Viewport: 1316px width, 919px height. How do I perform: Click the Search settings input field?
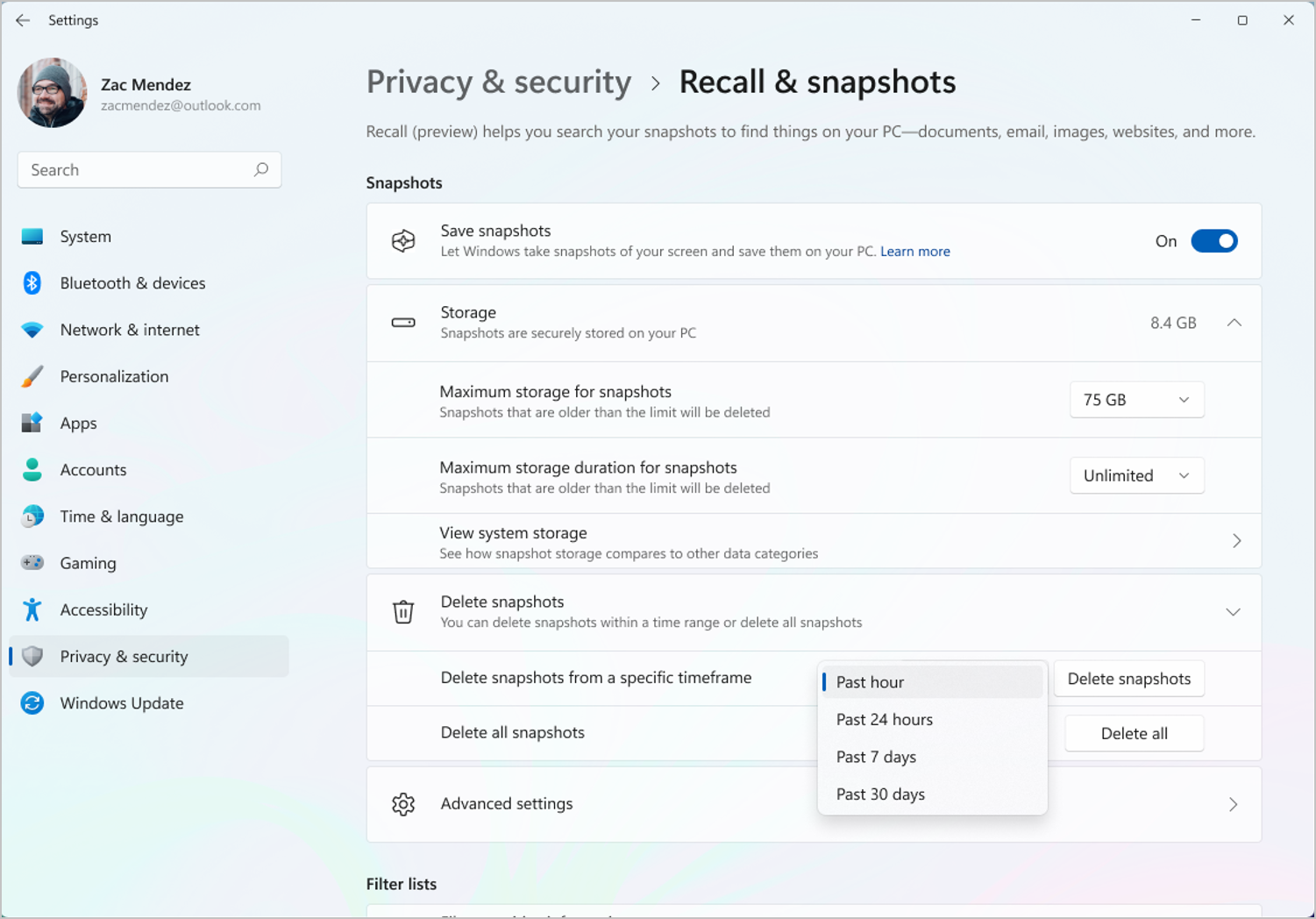click(x=149, y=169)
